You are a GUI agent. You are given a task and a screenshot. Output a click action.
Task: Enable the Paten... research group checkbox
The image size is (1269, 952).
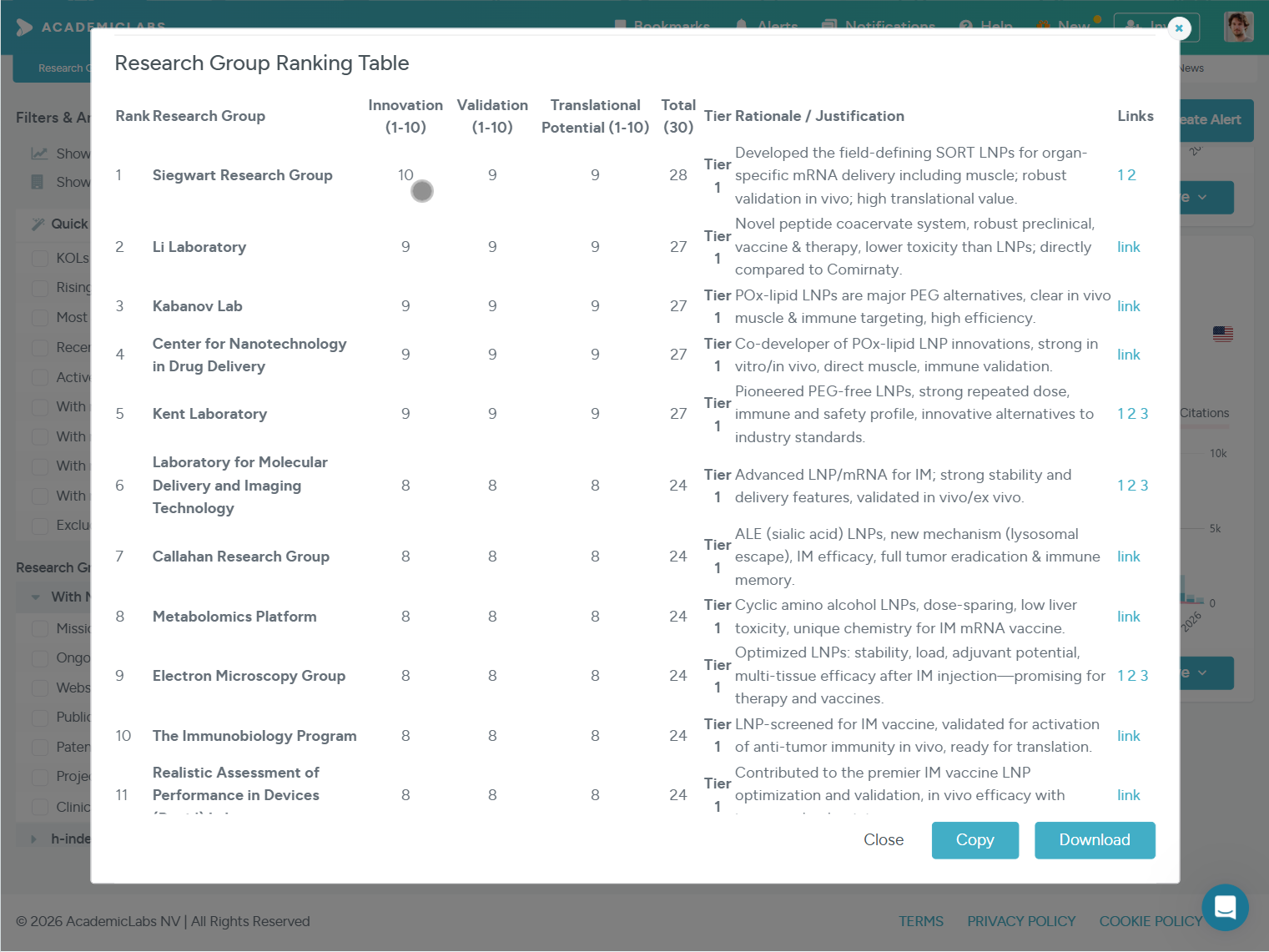click(39, 748)
